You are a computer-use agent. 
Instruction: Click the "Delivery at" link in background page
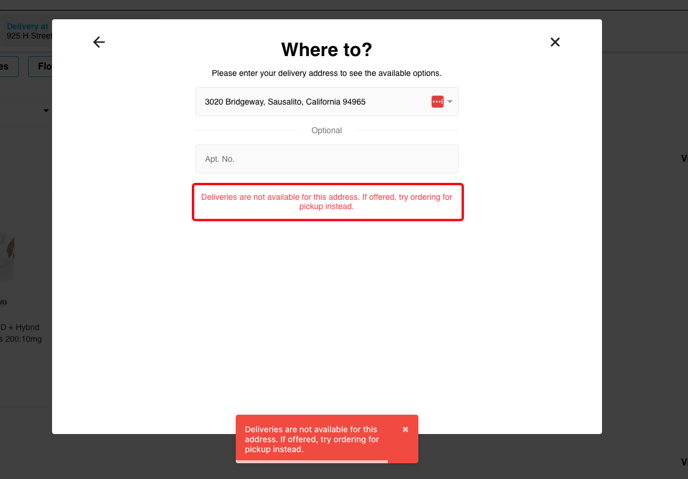coord(28,26)
